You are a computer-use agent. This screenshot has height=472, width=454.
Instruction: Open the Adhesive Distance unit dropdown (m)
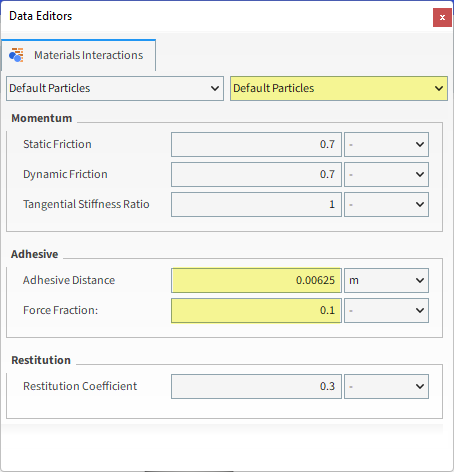(386, 280)
